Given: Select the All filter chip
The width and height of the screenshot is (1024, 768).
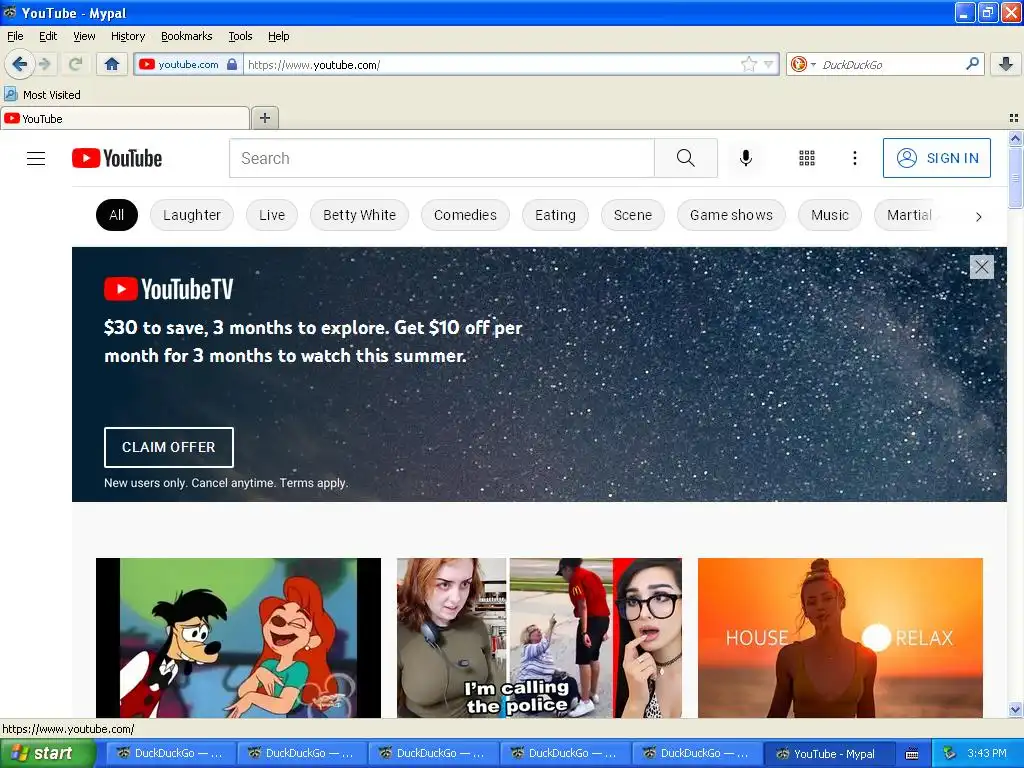Looking at the screenshot, I should (117, 215).
